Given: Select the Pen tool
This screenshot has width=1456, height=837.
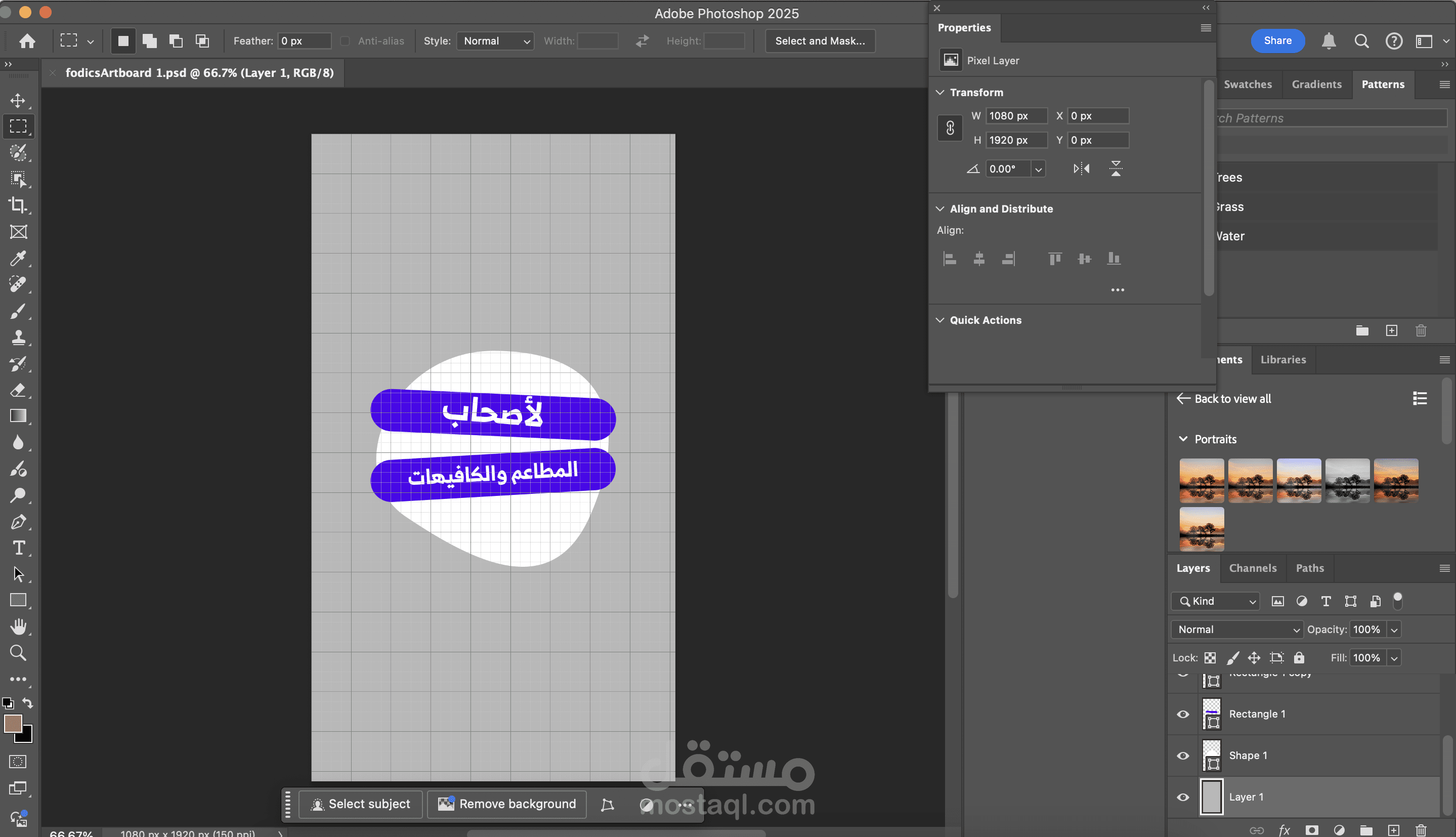Looking at the screenshot, I should tap(18, 521).
